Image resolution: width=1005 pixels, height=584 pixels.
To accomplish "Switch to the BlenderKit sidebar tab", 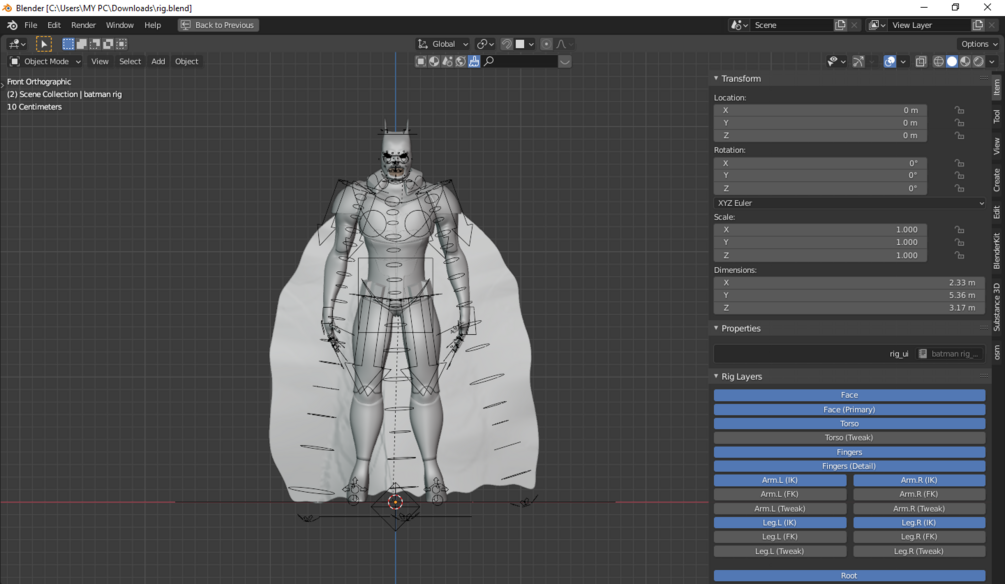I will tap(997, 251).
